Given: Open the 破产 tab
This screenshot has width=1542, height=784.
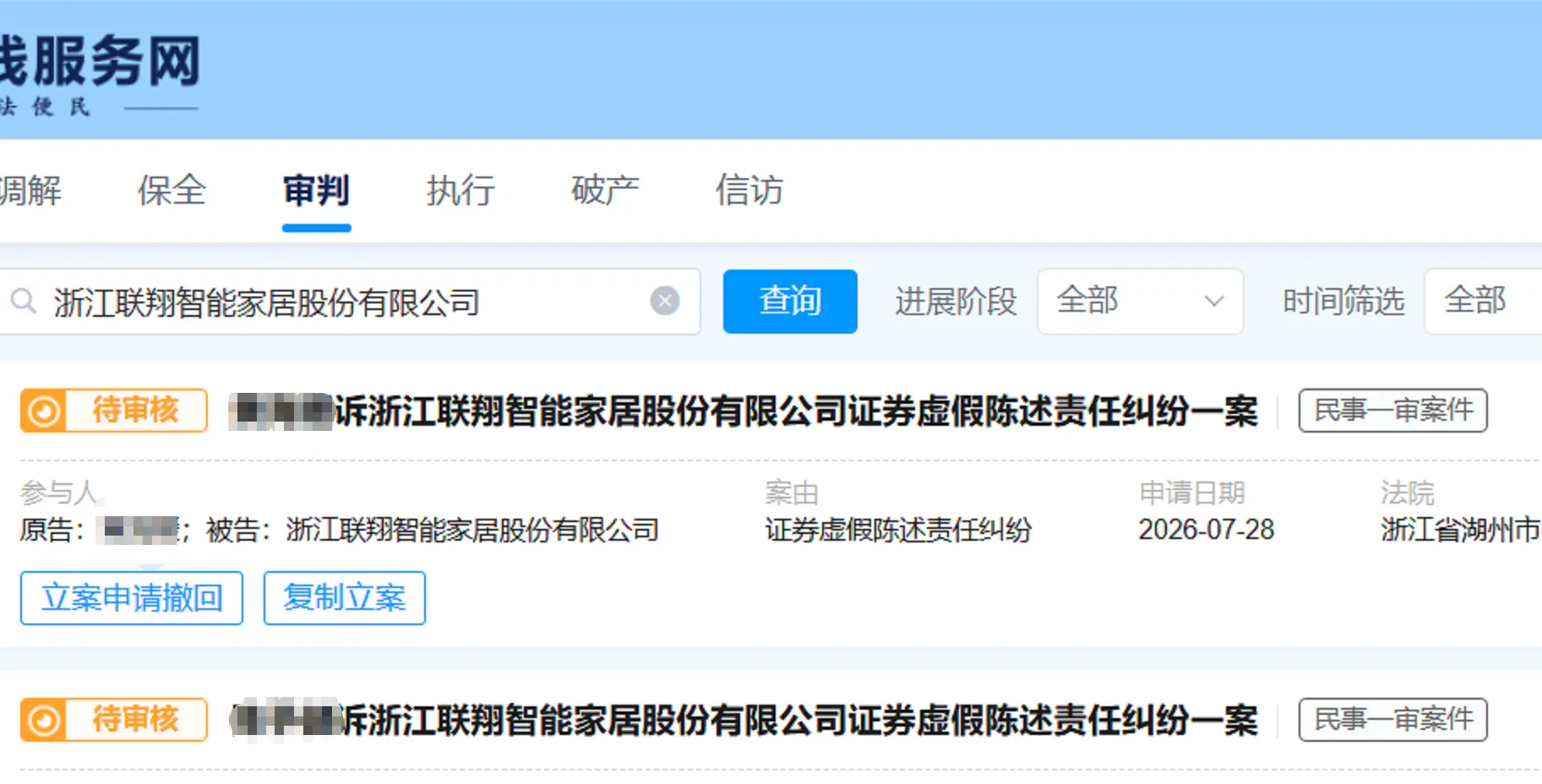Looking at the screenshot, I should (x=605, y=190).
